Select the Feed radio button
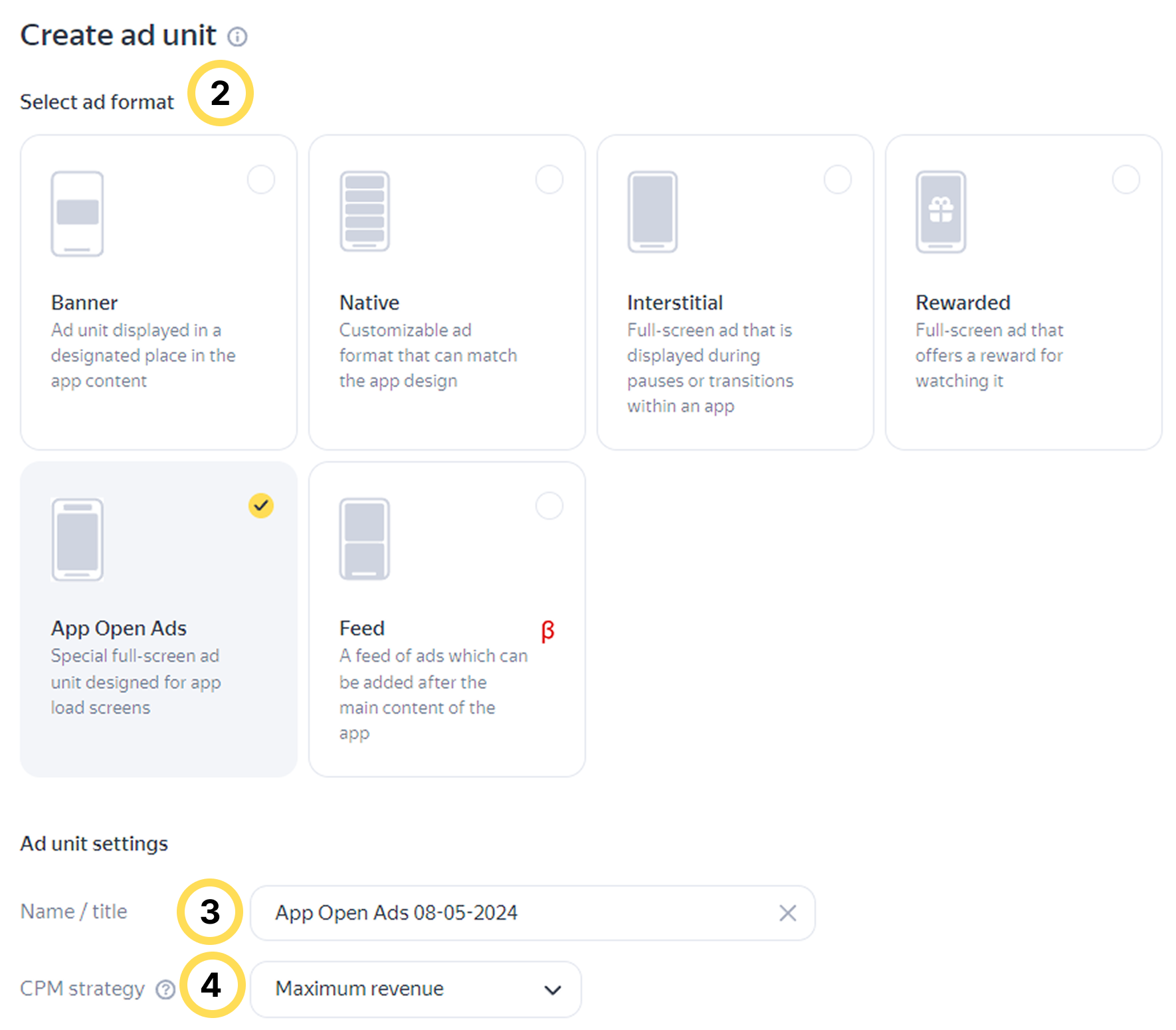The height and width of the screenshot is (1030, 1176). tap(549, 506)
